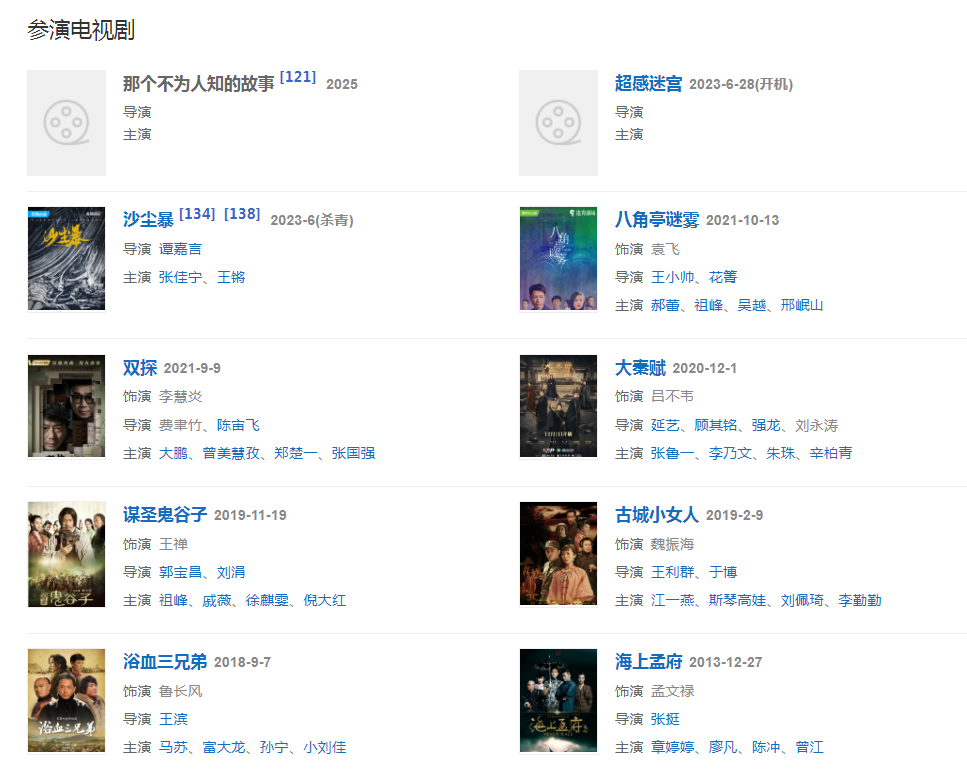Open reference [134] next to 沙尘暴
This screenshot has width=967, height=769.
[x=197, y=214]
